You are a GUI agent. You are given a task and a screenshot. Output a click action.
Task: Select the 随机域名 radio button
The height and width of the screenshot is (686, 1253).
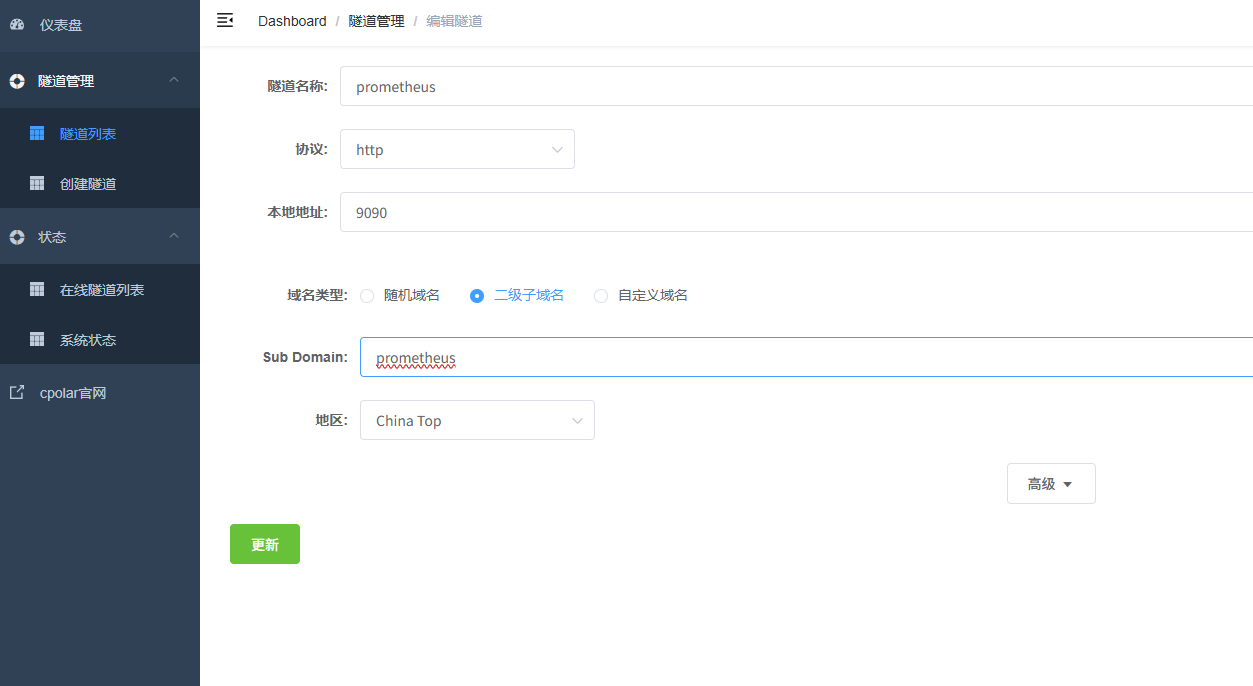367,296
